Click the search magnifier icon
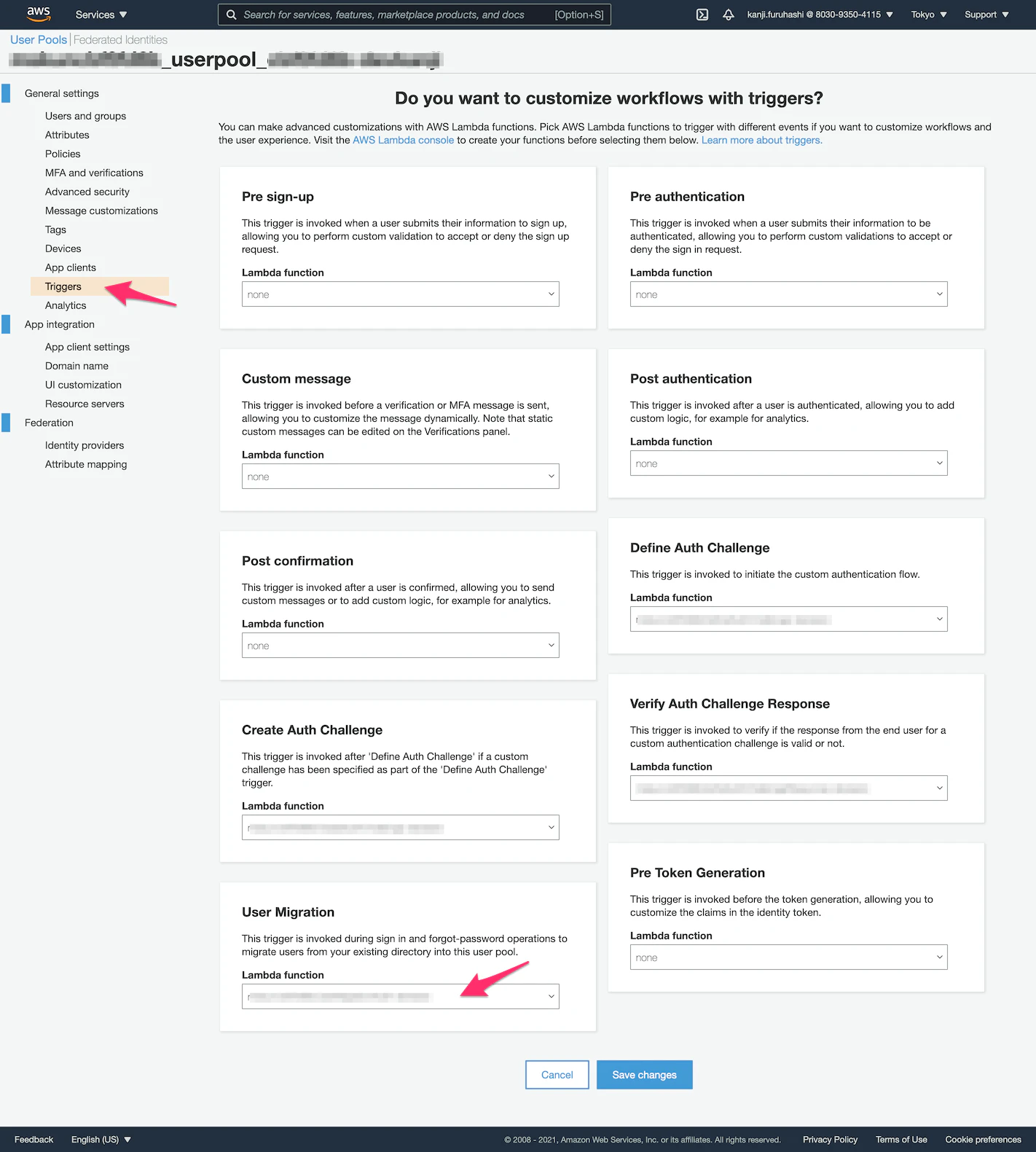Screen dimensions: 1036x1152 [231, 15]
